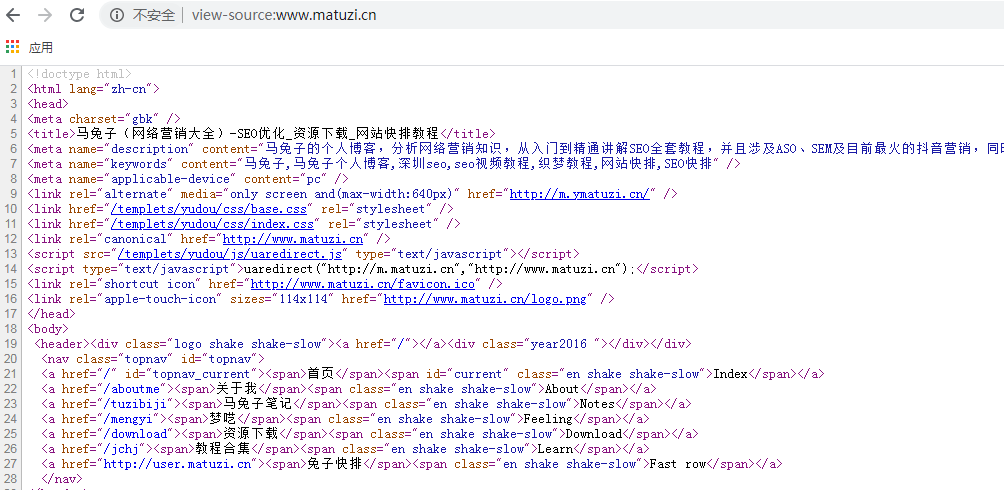This screenshot has width=1004, height=490.
Task: Click the "Download" span text
Action: click(x=594, y=434)
